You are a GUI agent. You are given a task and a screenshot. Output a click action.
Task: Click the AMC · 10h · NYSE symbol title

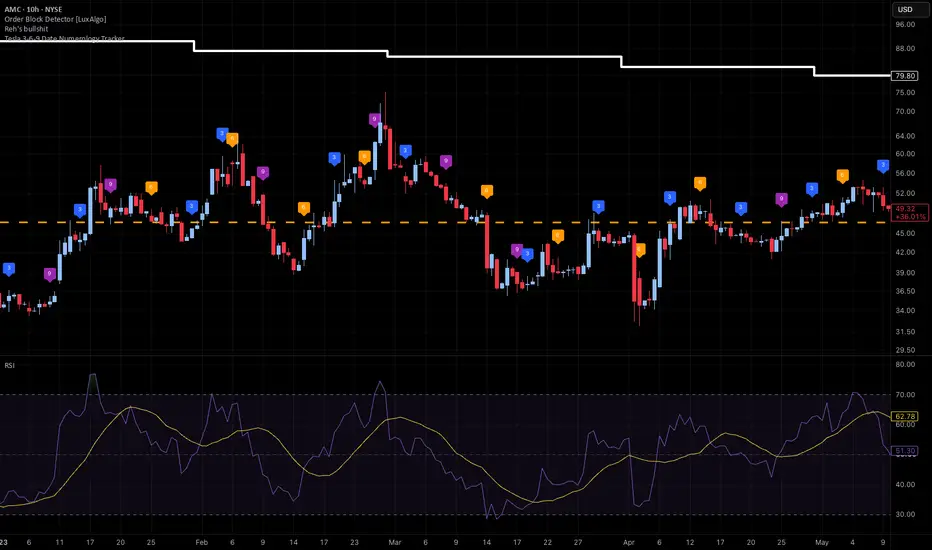pyautogui.click(x=33, y=10)
